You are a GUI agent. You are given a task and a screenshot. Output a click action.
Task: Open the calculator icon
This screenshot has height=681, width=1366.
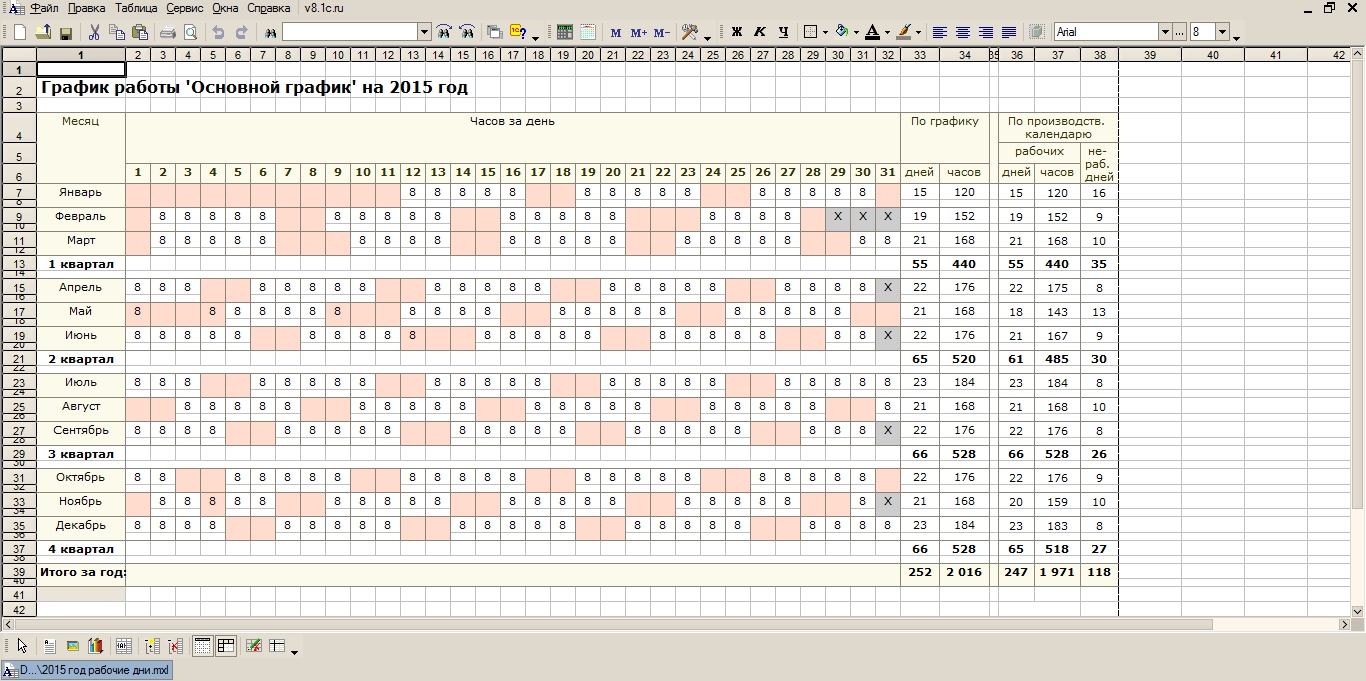click(x=564, y=32)
